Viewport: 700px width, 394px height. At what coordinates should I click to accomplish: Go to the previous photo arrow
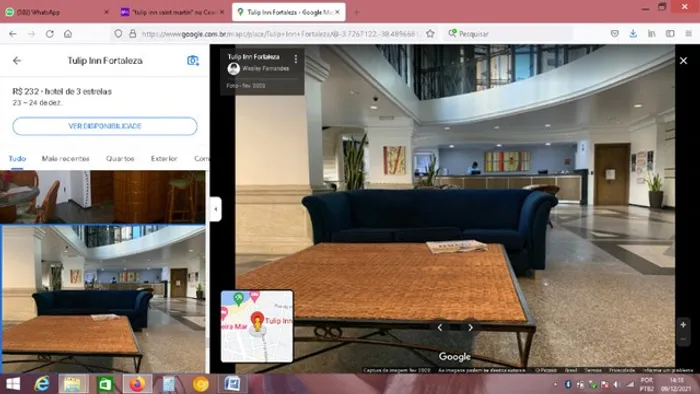pos(440,328)
